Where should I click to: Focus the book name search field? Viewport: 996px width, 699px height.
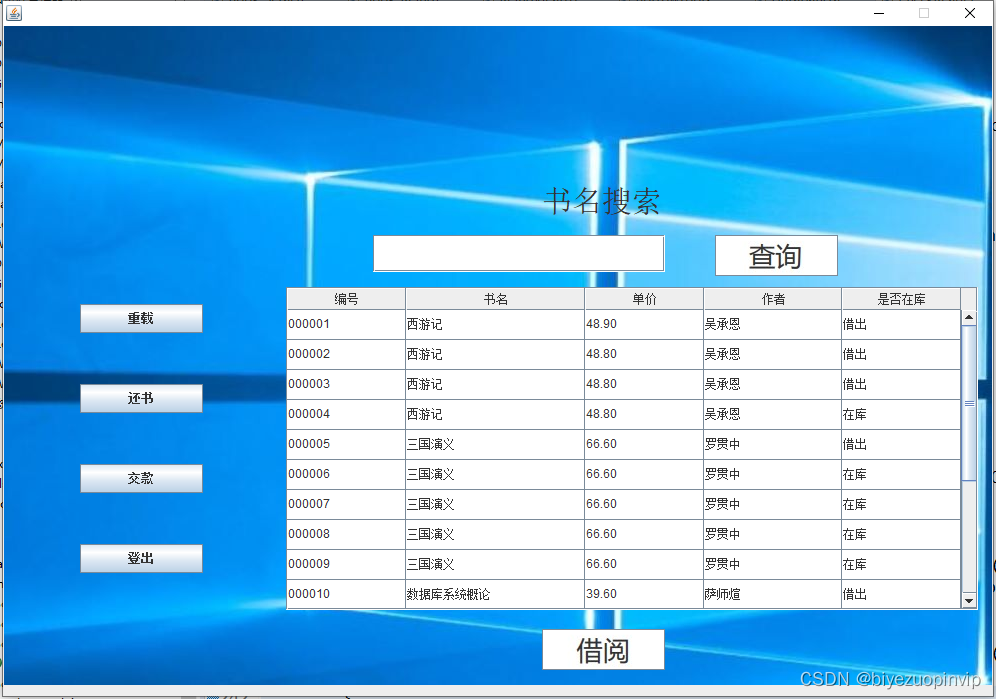518,254
